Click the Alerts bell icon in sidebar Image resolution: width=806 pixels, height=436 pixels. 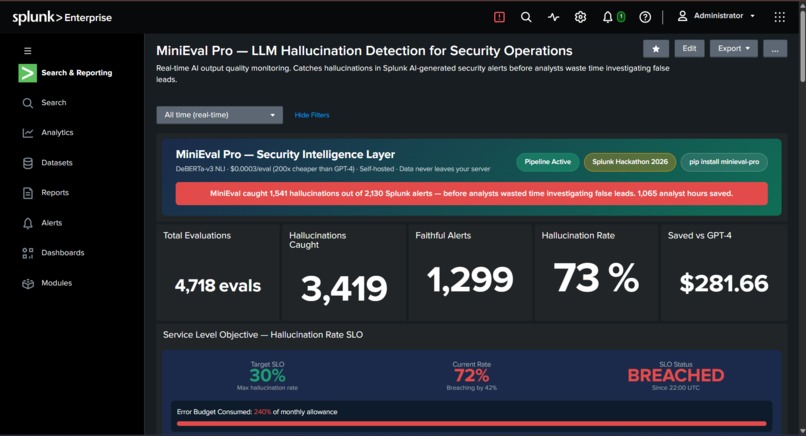click(28, 223)
